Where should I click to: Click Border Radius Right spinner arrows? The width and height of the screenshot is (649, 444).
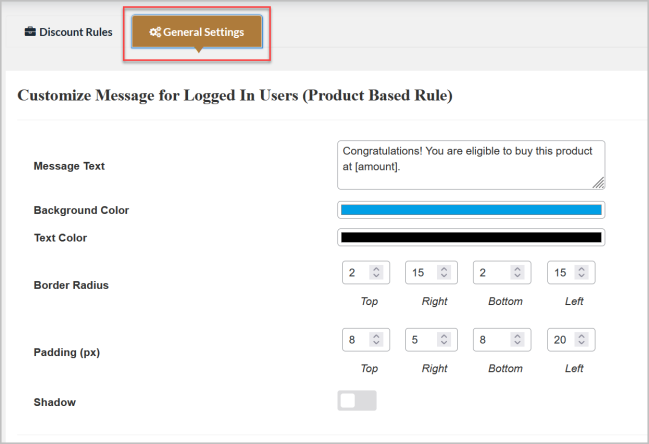click(446, 272)
